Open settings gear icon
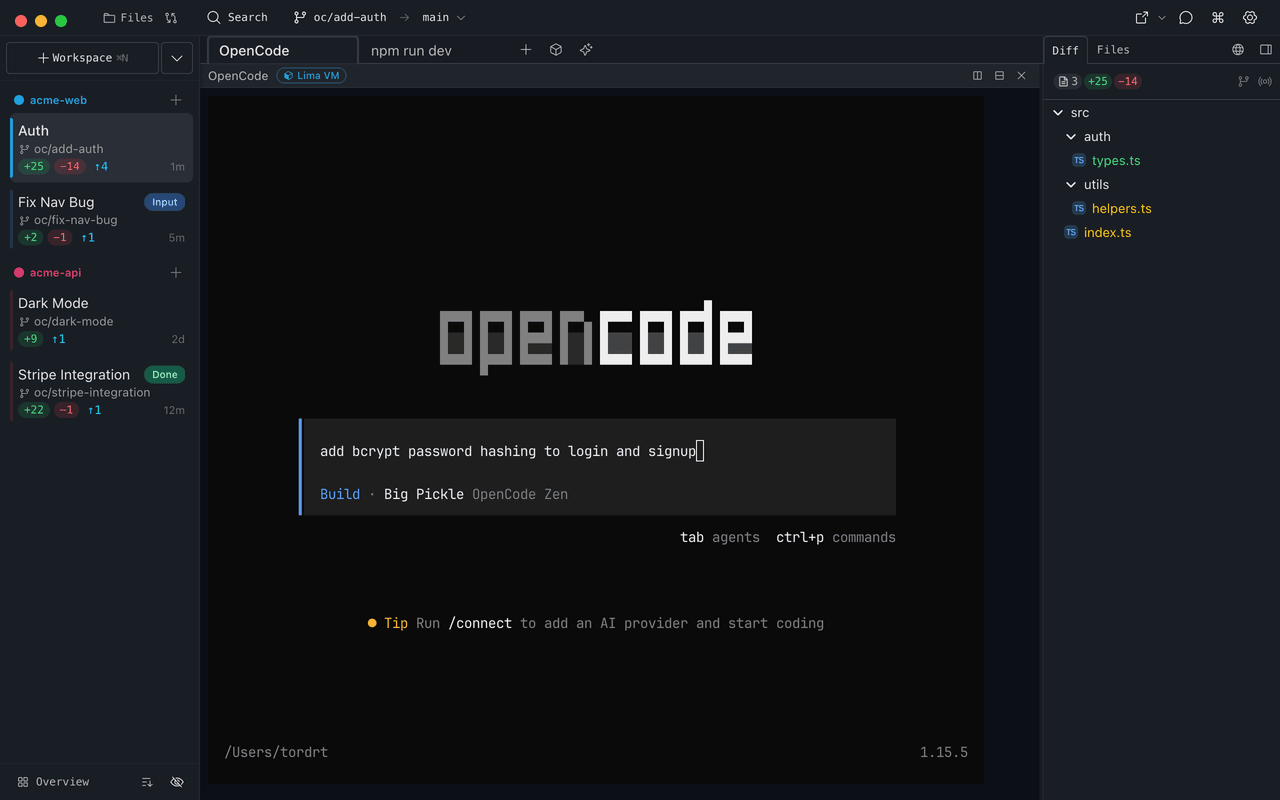The width and height of the screenshot is (1280, 800). click(1250, 17)
